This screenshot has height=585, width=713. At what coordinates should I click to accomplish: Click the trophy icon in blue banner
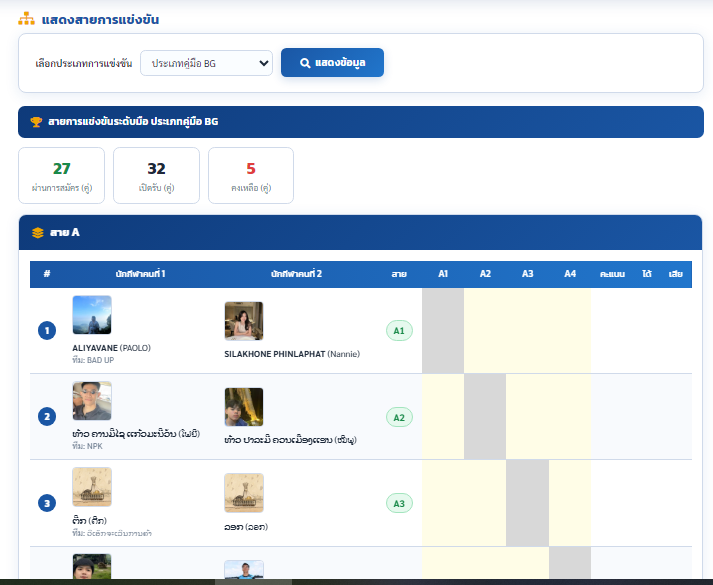tap(36, 122)
